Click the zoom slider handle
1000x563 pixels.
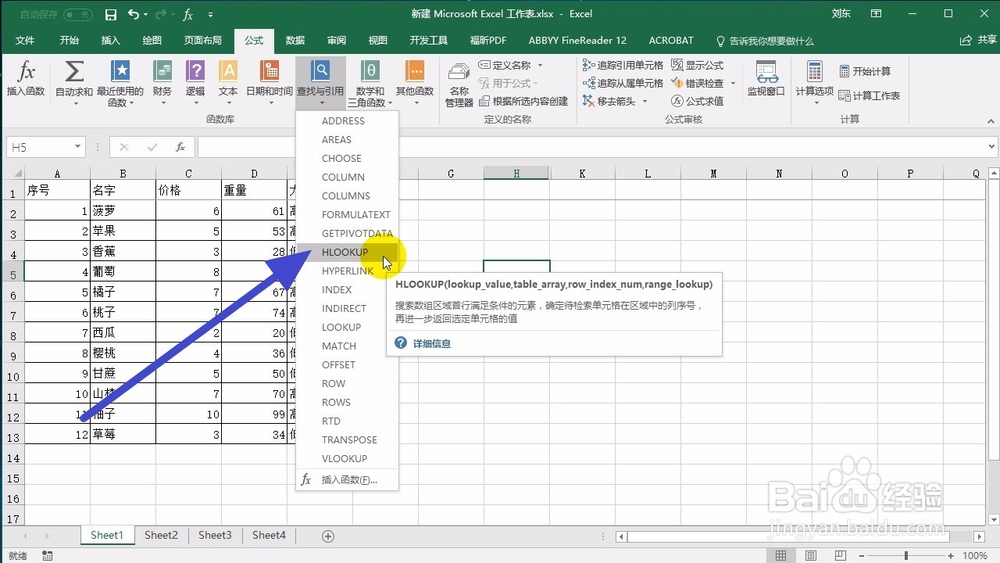[x=906, y=555]
